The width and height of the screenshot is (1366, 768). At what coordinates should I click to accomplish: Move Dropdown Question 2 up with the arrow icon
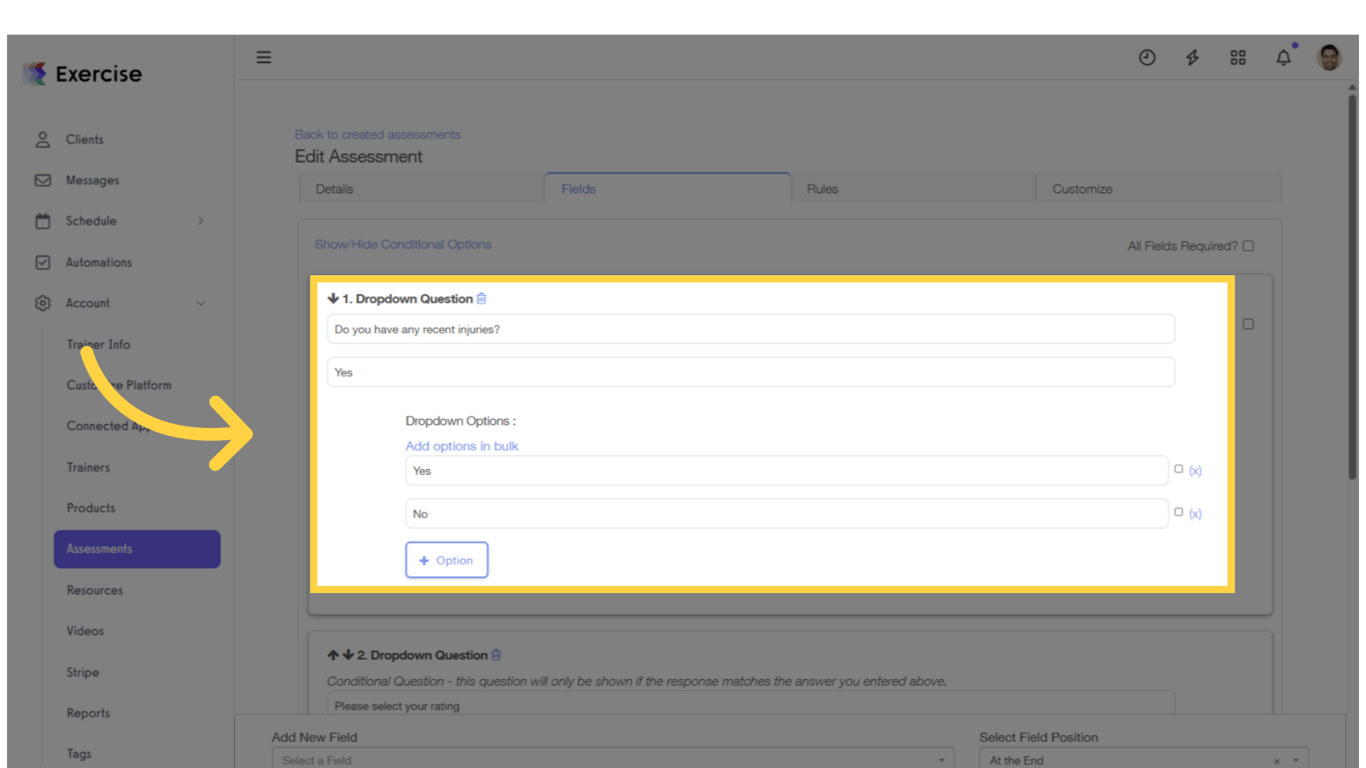pos(333,654)
